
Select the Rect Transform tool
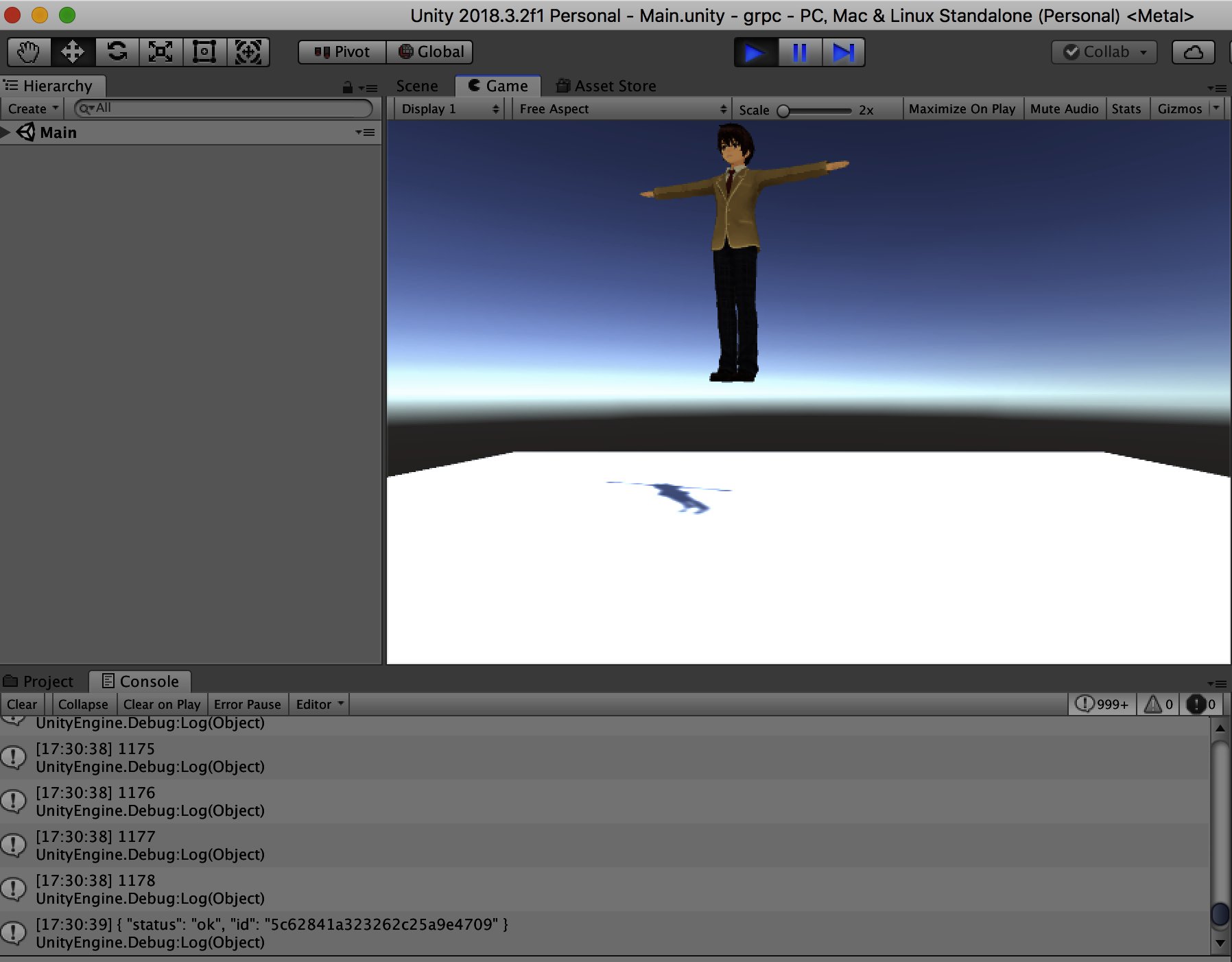tap(204, 52)
